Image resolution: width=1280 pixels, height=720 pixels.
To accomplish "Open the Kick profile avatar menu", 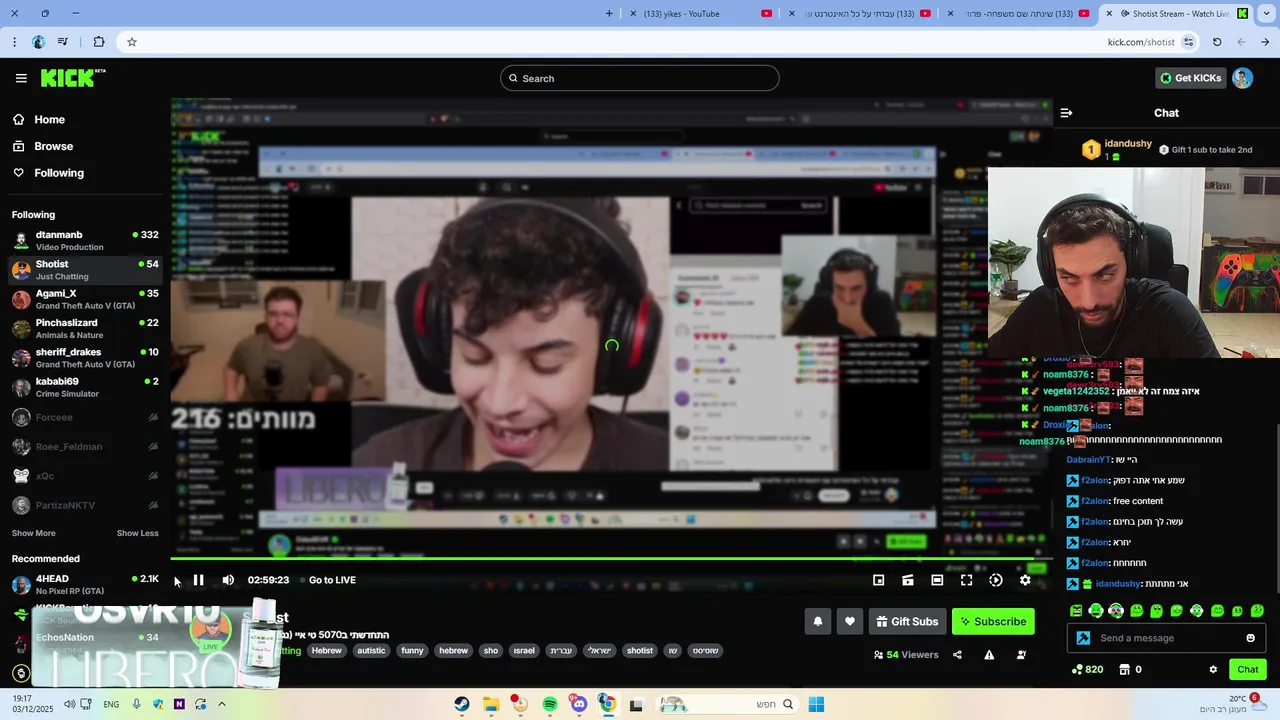I will coord(1242,78).
